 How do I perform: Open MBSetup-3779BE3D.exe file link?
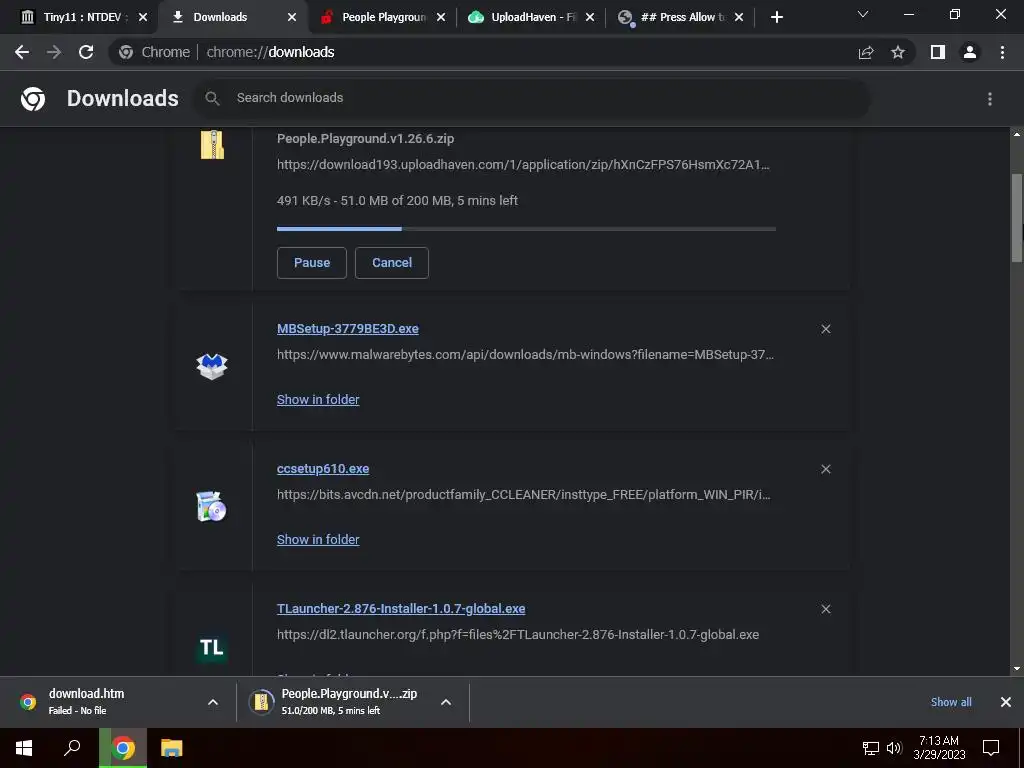347,328
